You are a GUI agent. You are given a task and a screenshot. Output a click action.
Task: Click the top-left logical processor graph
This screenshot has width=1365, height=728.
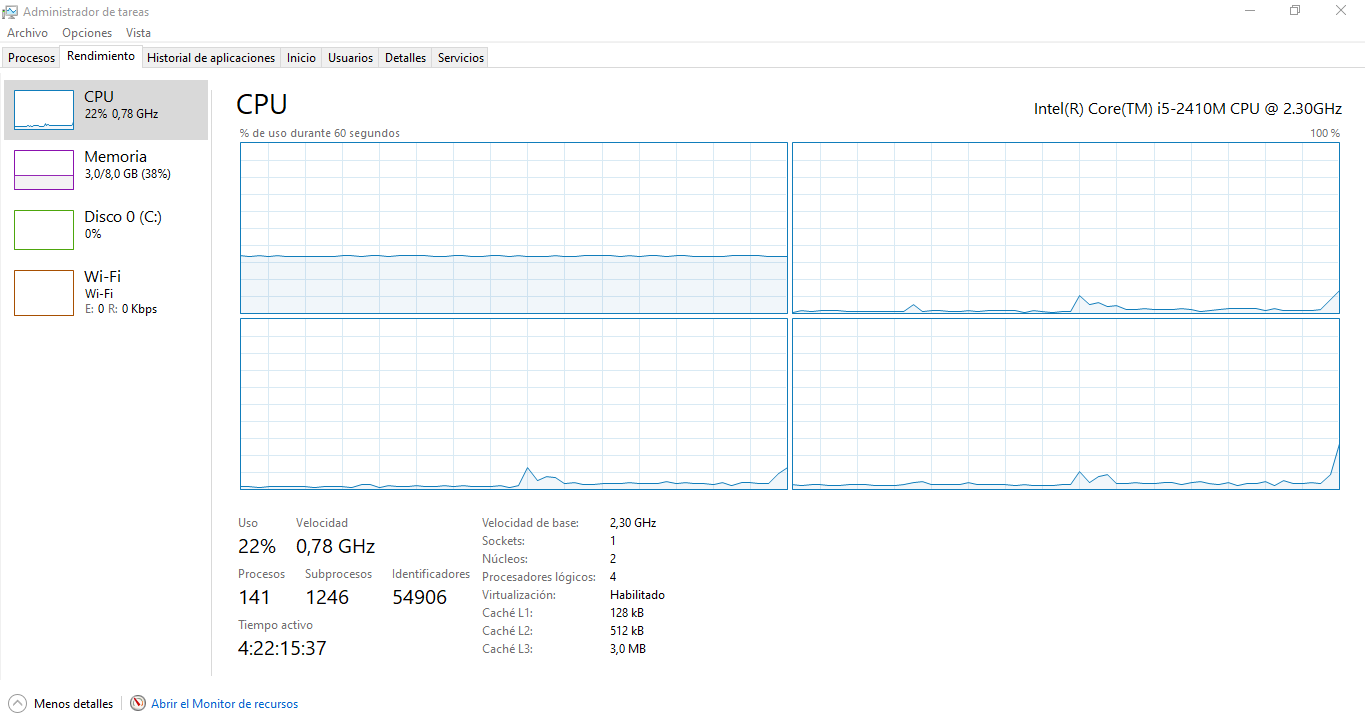pos(514,228)
